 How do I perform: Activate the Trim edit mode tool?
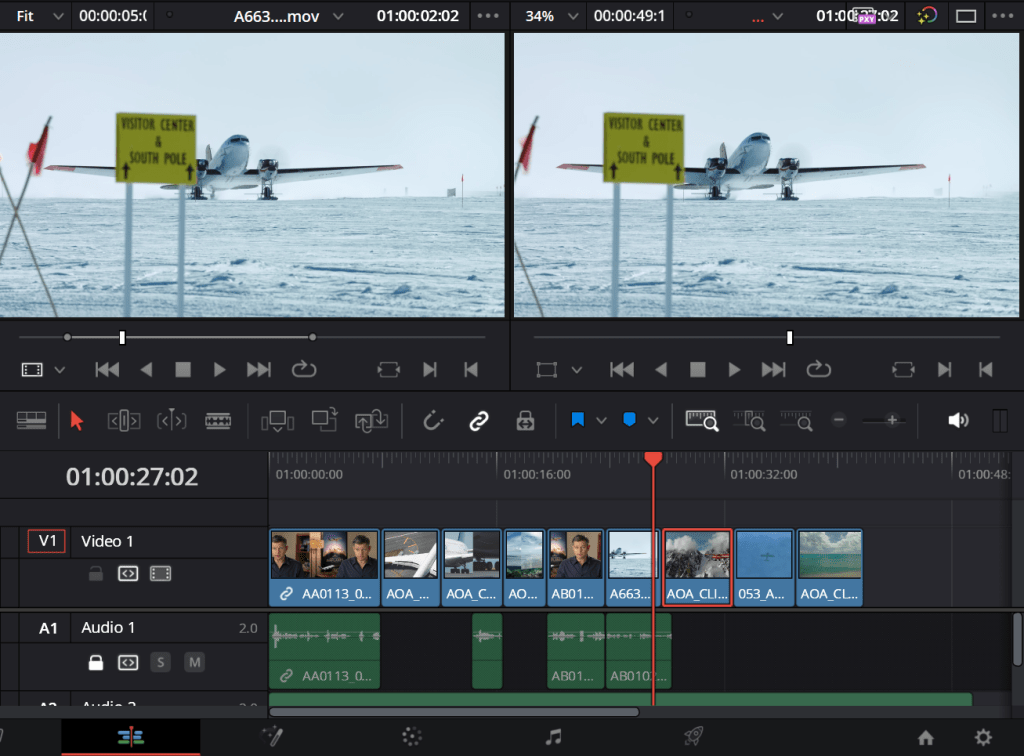click(124, 421)
